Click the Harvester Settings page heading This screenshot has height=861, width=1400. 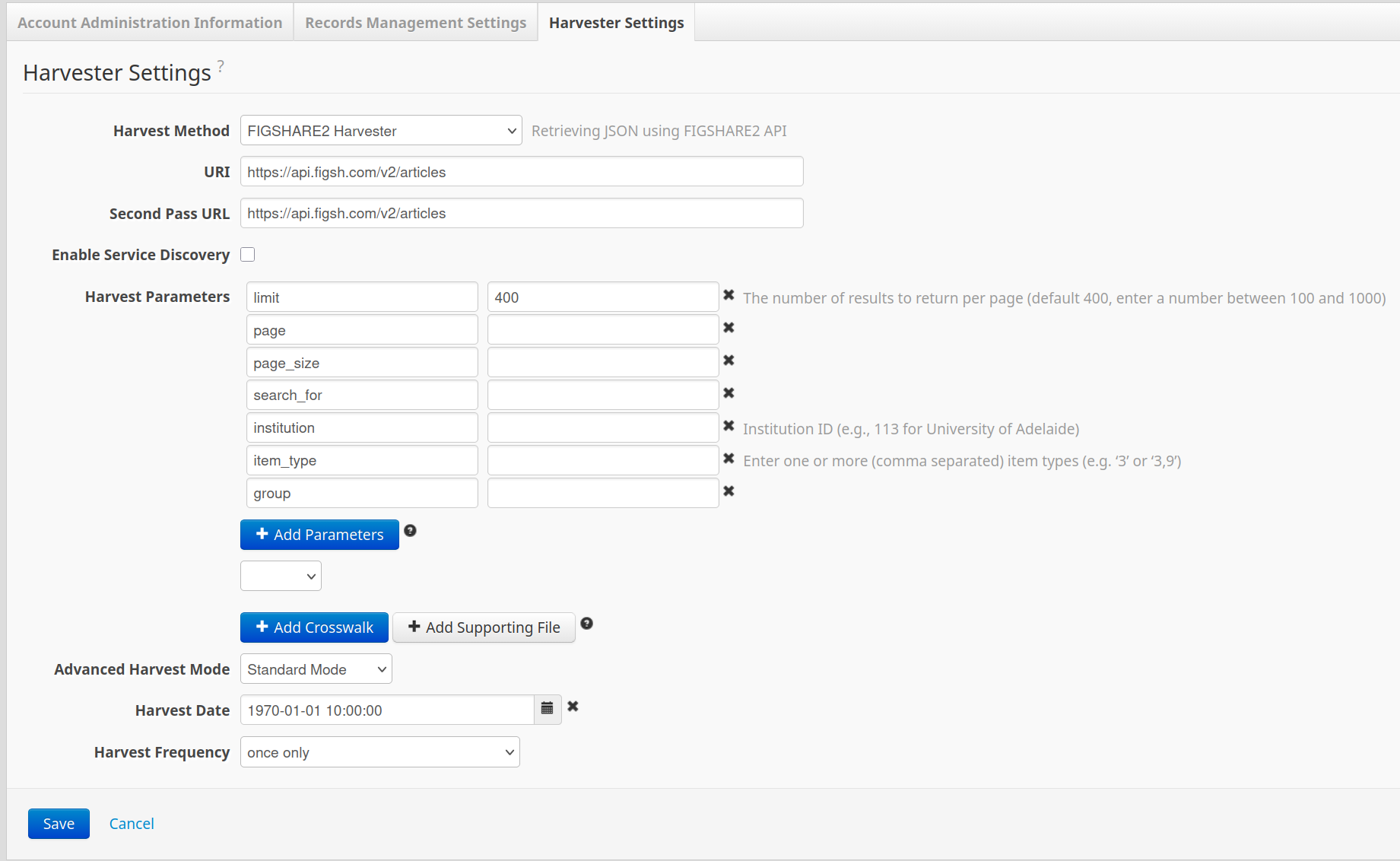(x=117, y=73)
